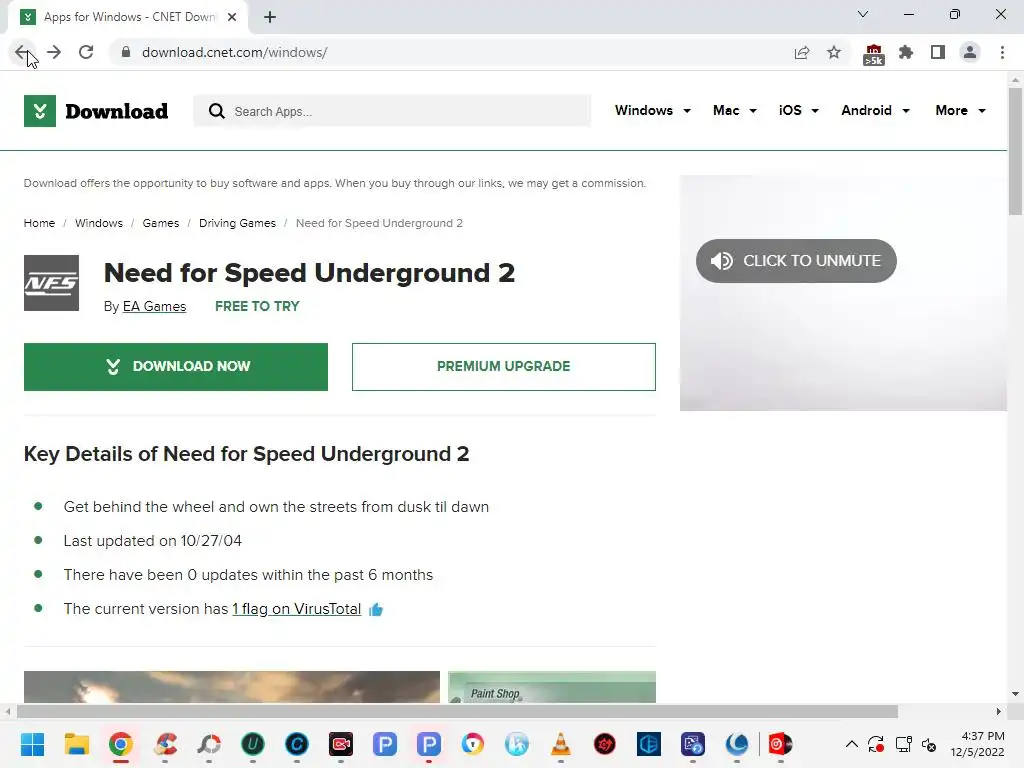Open the green U taskbar app
Screen dimensions: 1024x768
(x=253, y=744)
